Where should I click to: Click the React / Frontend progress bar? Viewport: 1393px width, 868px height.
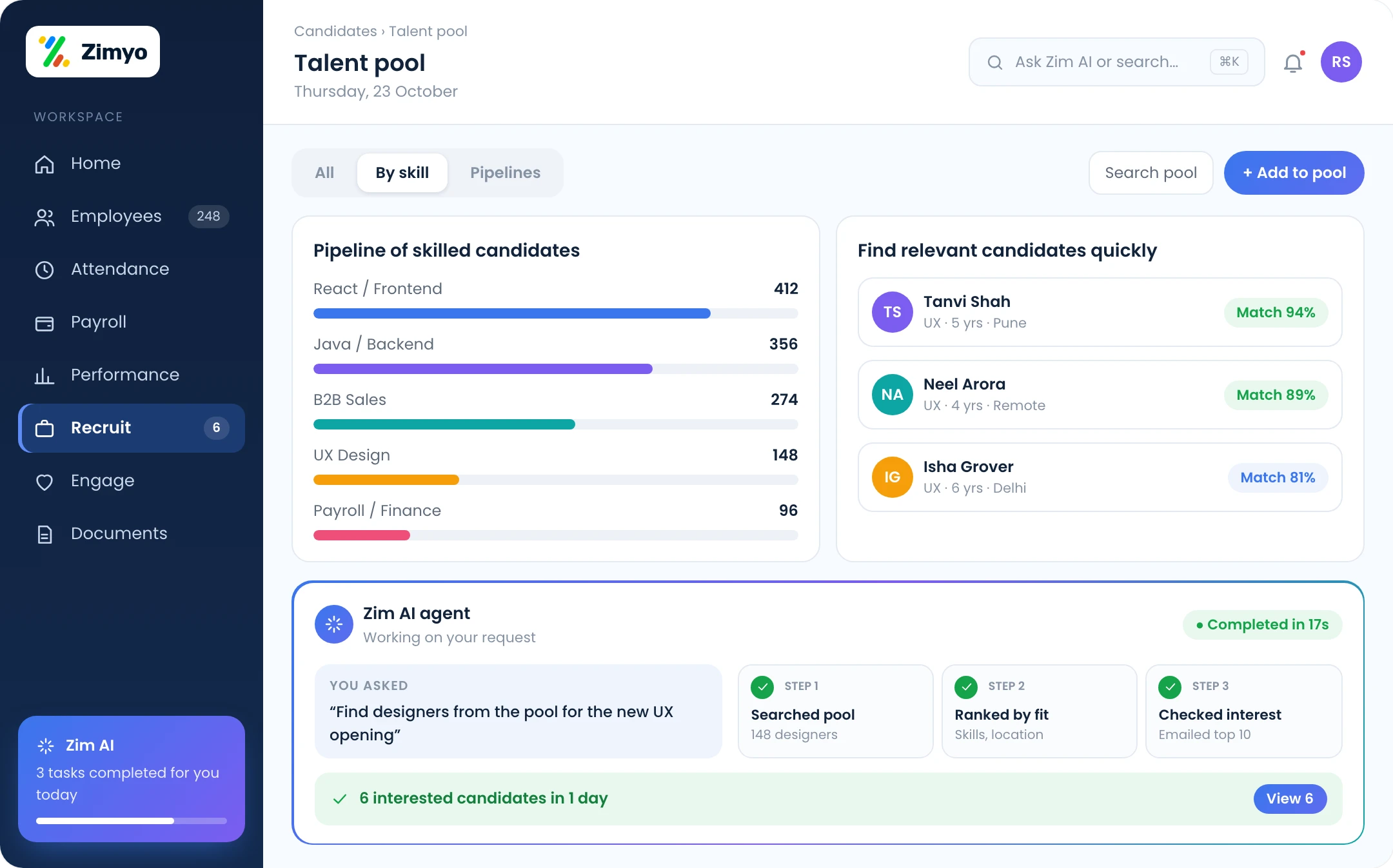coord(556,313)
